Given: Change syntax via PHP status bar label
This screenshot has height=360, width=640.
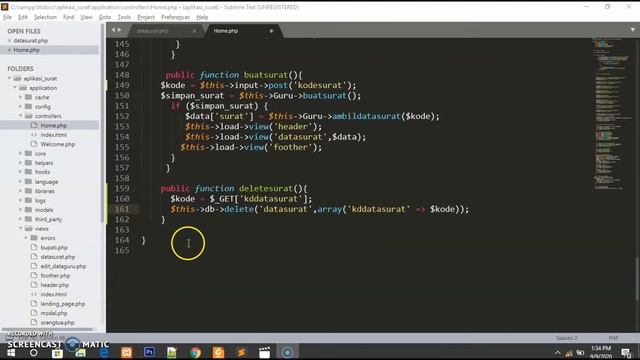Looking at the screenshot, I should [613, 338].
